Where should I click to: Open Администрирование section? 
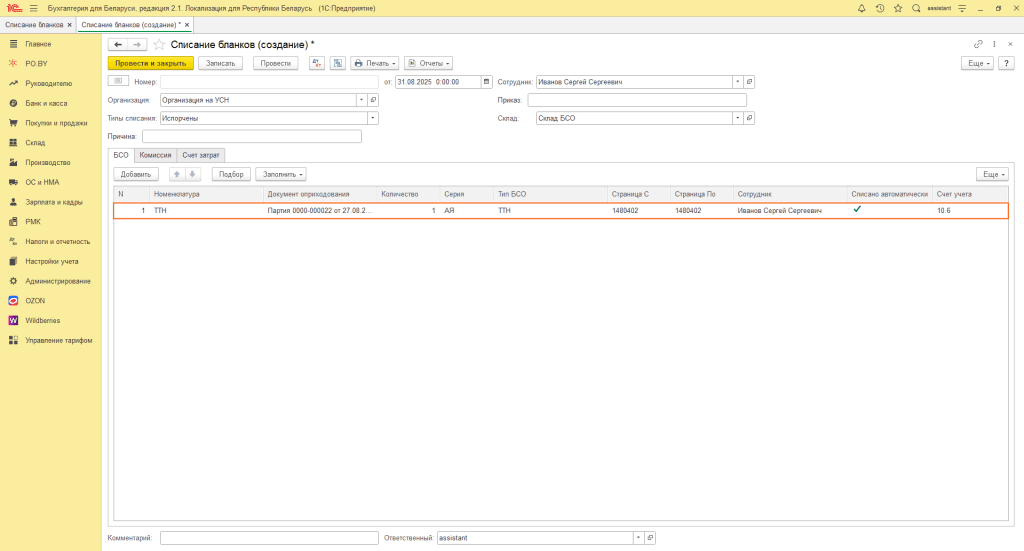[57, 281]
